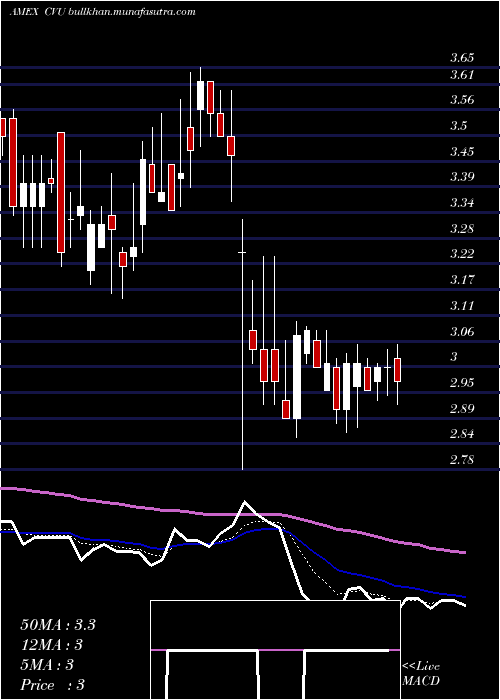This screenshot has height=700, width=500.
Task: Click the 3.28 price axis label
Action: (x=462, y=229)
